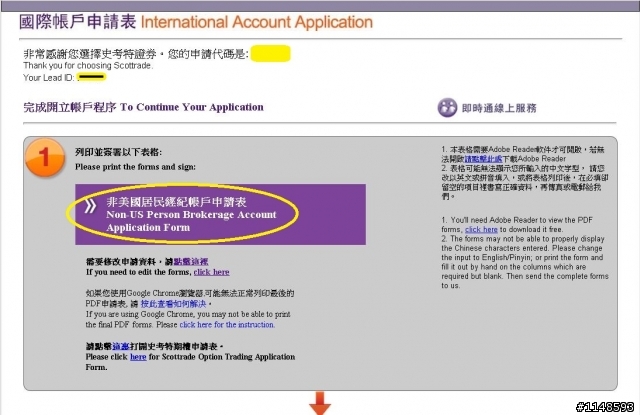
Task: Click the 'To Continue Your Application' heading
Action: [191, 107]
